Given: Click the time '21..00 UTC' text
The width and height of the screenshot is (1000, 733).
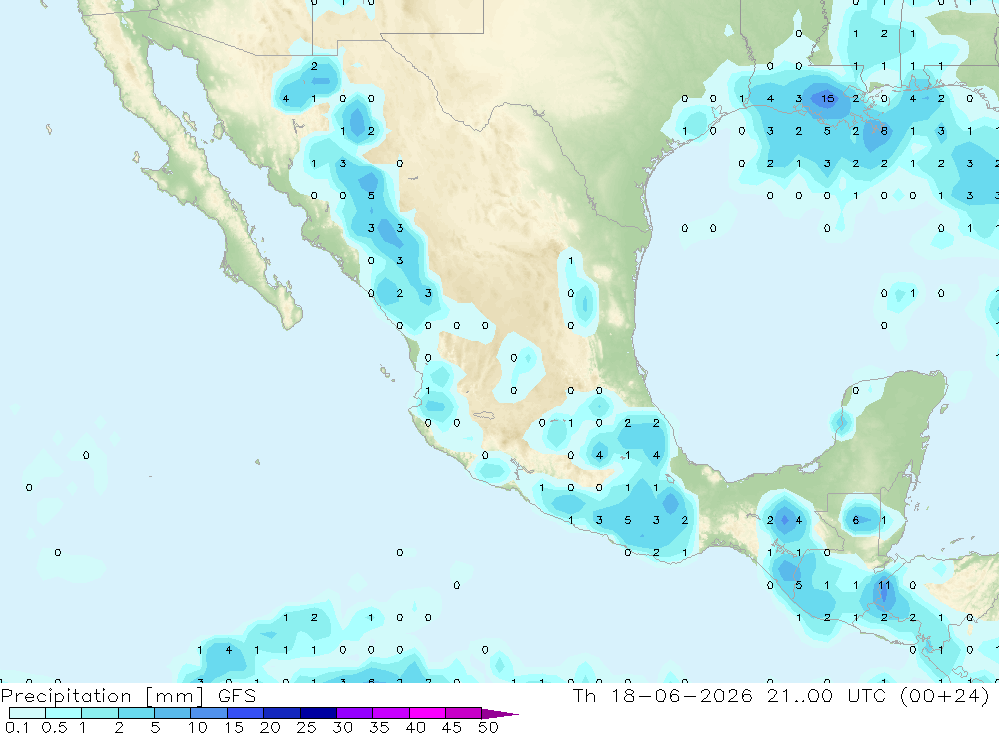Looking at the screenshot, I should coord(827,695).
